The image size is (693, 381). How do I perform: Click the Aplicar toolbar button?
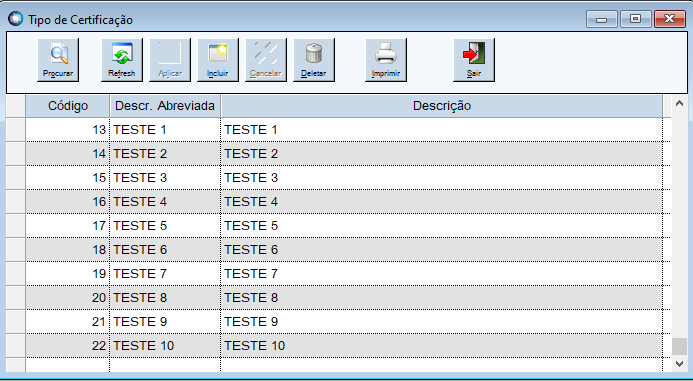pos(170,60)
